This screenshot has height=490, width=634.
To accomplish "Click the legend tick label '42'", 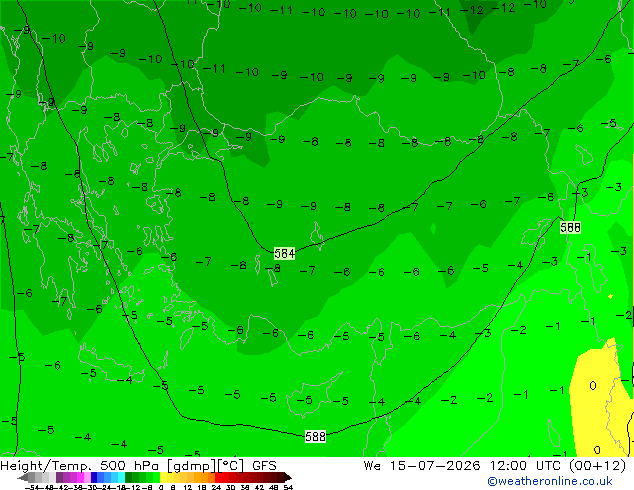I will click(x=259, y=487).
